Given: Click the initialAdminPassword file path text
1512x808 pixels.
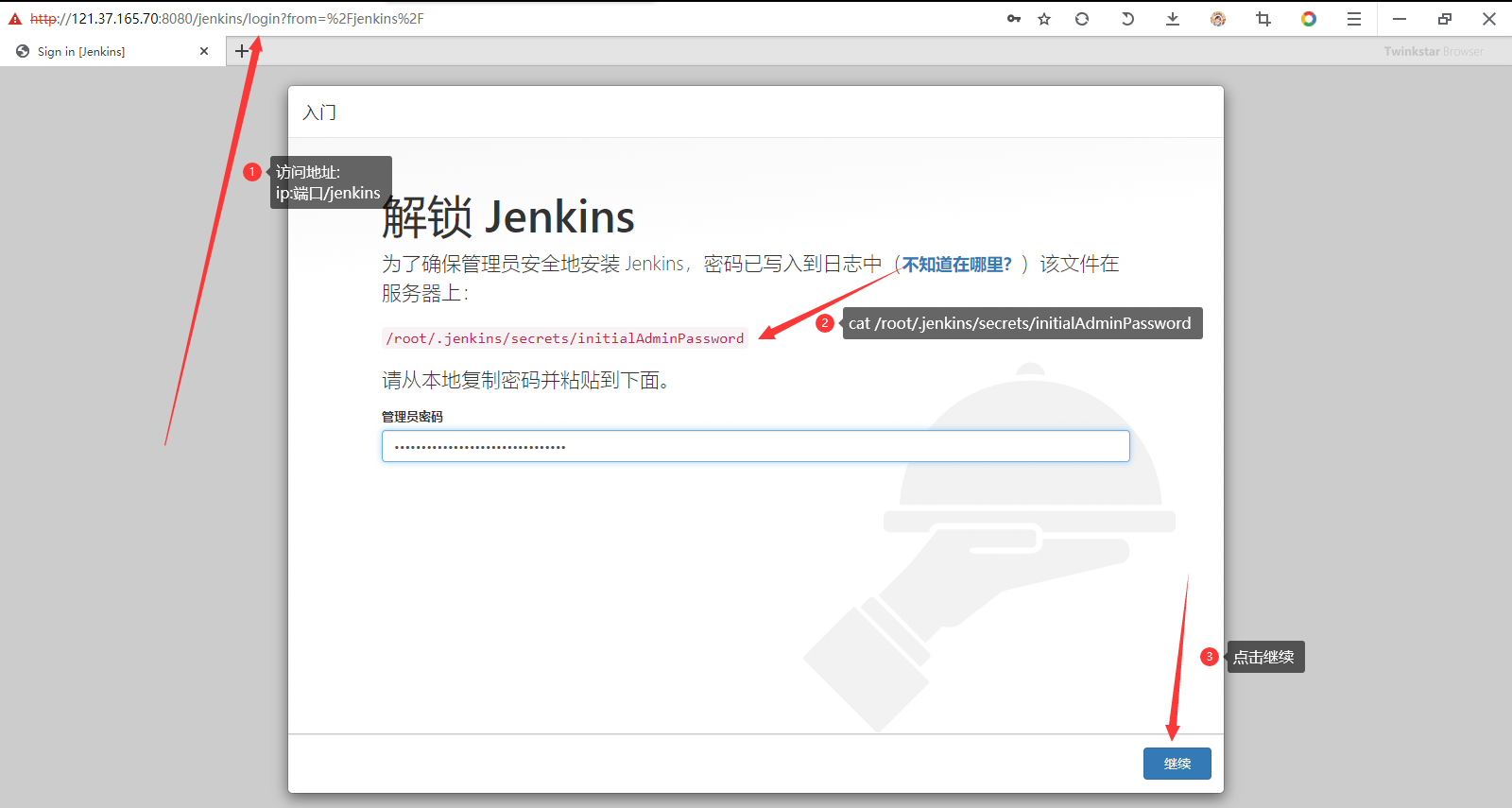Looking at the screenshot, I should pos(565,338).
